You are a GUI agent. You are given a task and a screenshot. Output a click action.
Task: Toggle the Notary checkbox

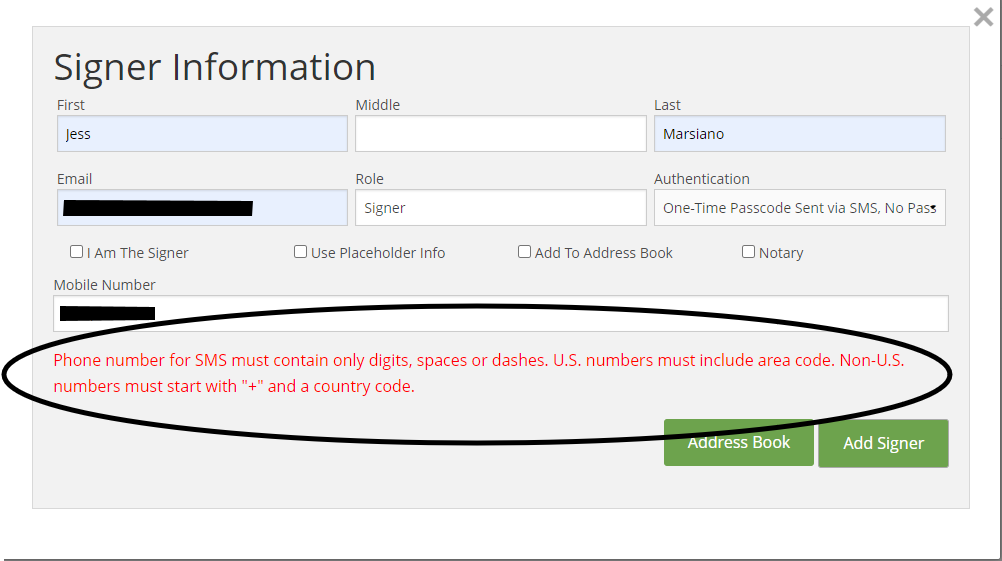pyautogui.click(x=748, y=252)
